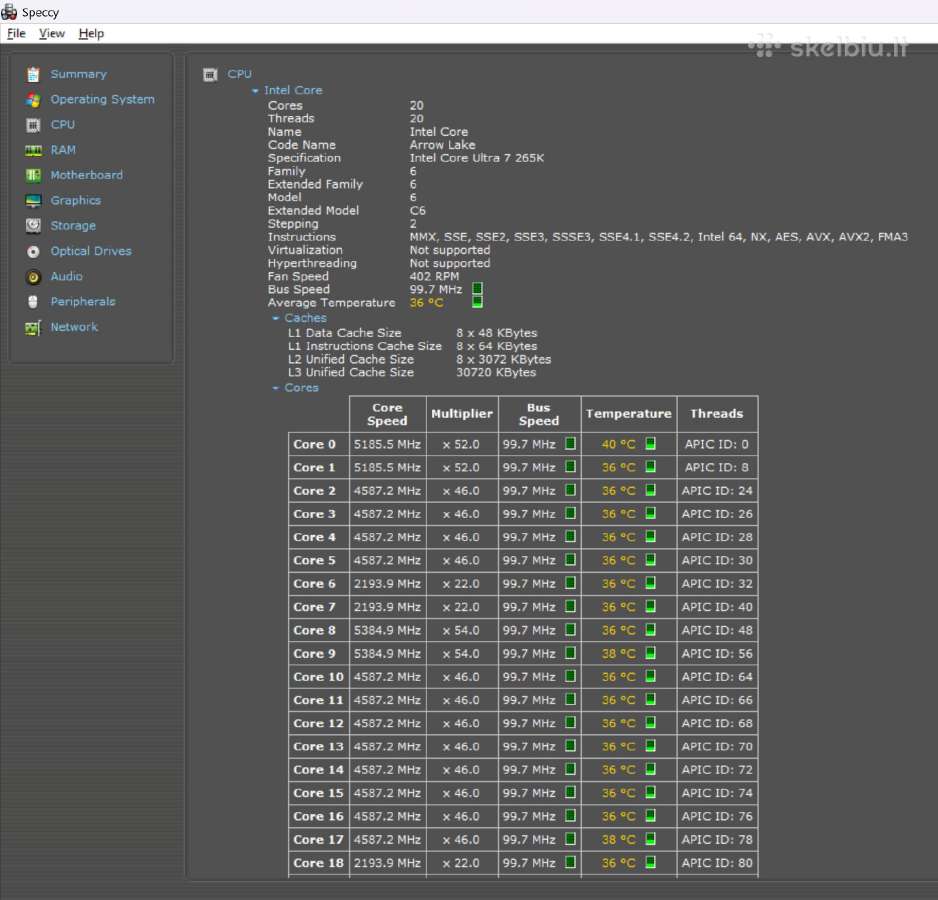This screenshot has height=900, width=938.
Task: Go to Operating System section
Action: pos(102,99)
